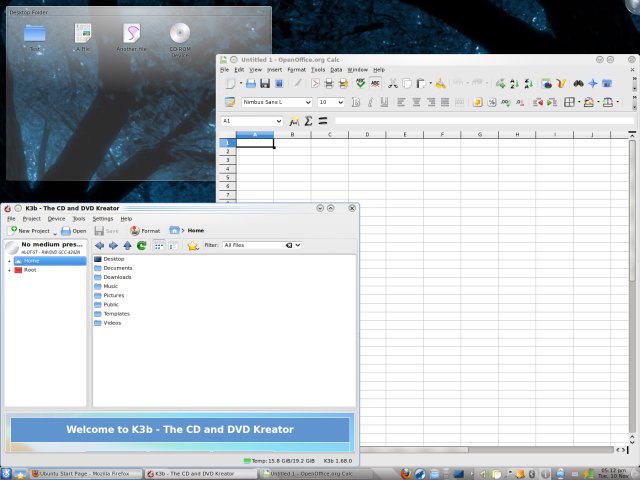
Task: Click the Open button in K3b toolbar
Action: tap(74, 231)
